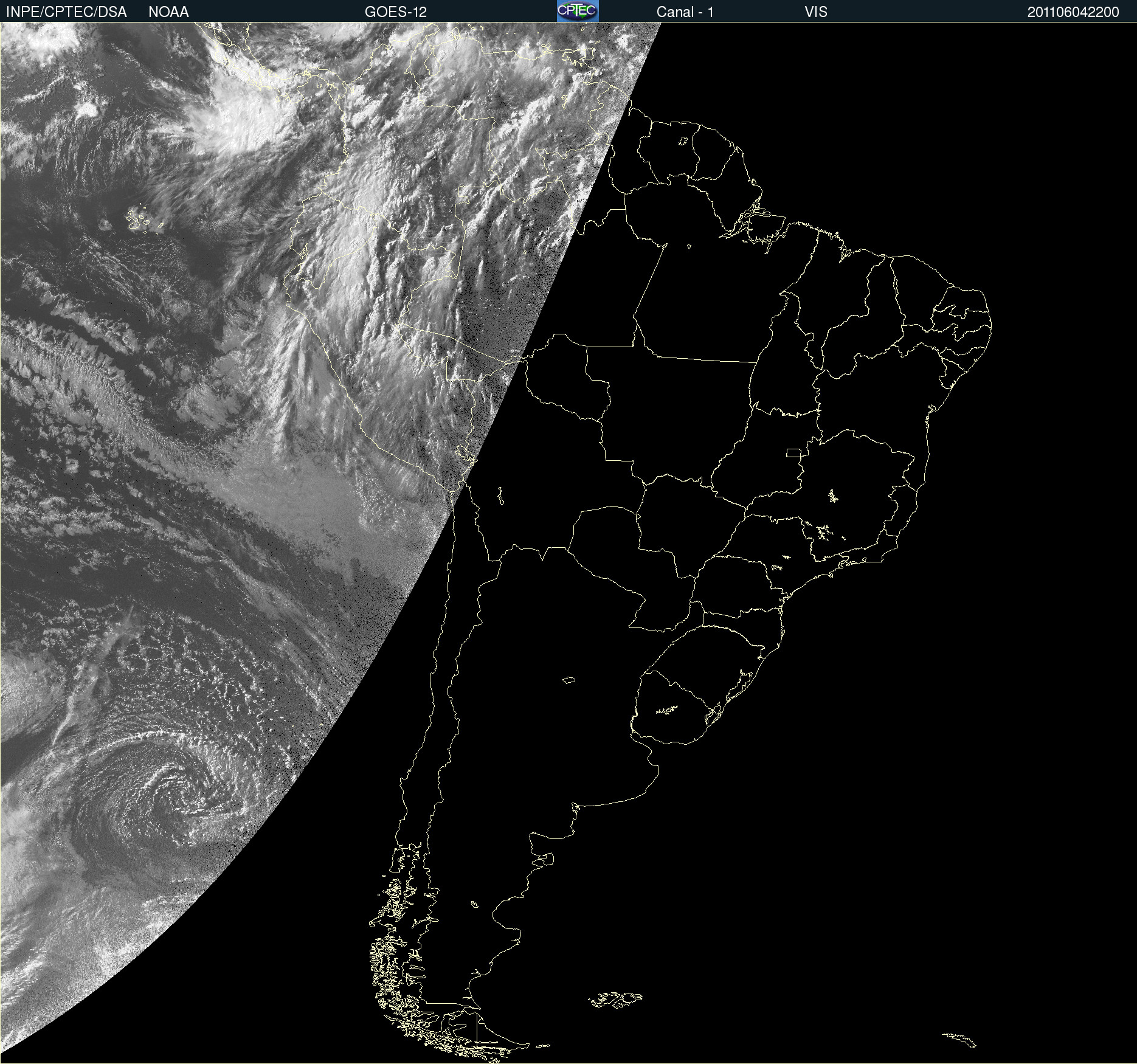Click the NOAA text in the header

point(168,12)
